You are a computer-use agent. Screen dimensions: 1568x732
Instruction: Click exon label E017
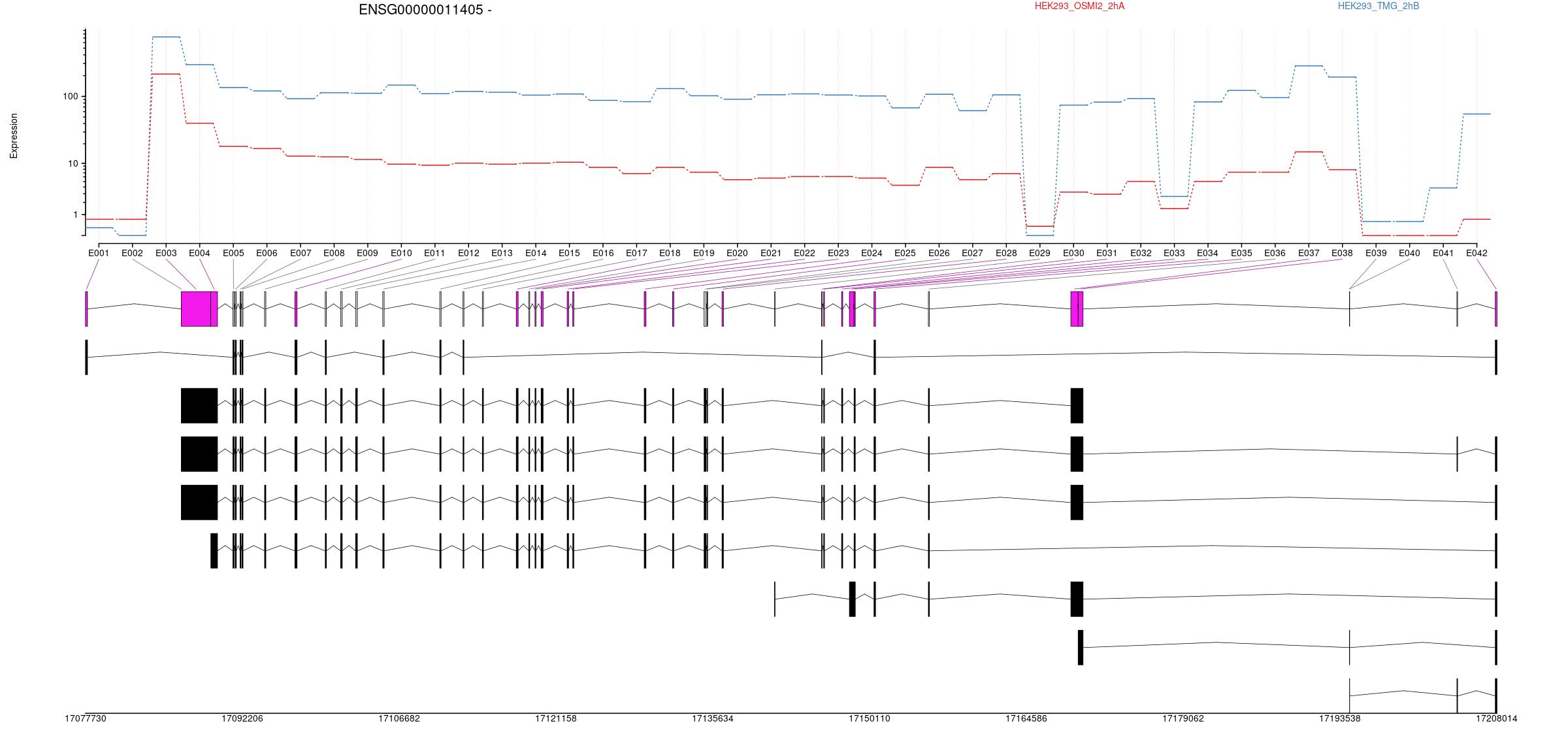[x=636, y=253]
